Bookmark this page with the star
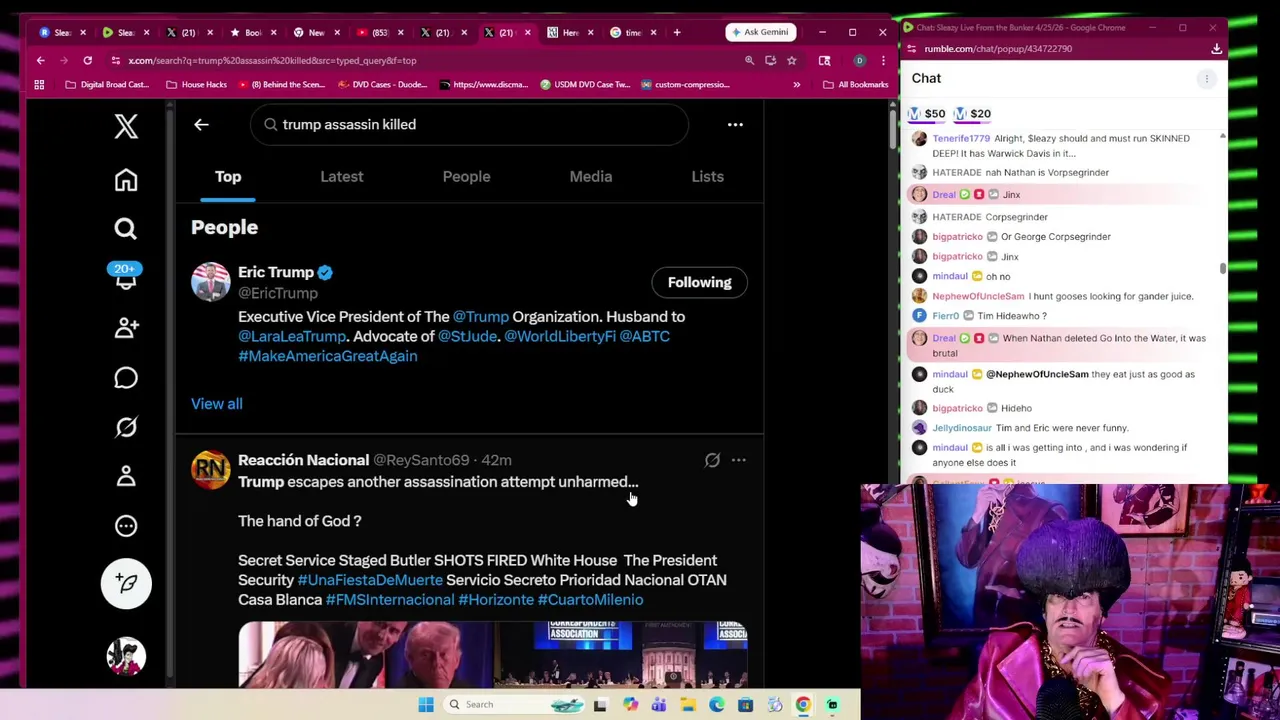Viewport: 1280px width, 720px height. (791, 60)
